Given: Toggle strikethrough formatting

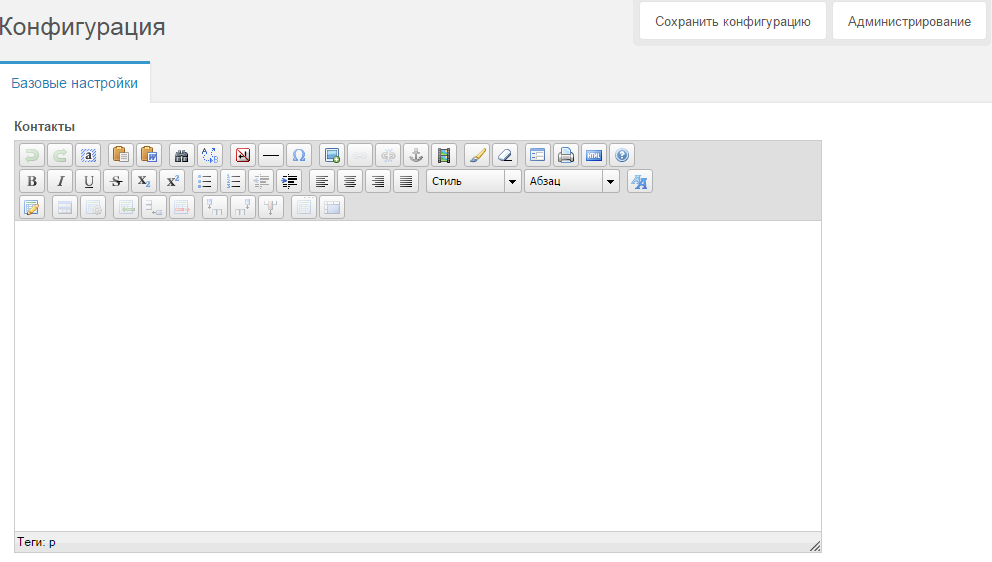Looking at the screenshot, I should pyautogui.click(x=116, y=182).
